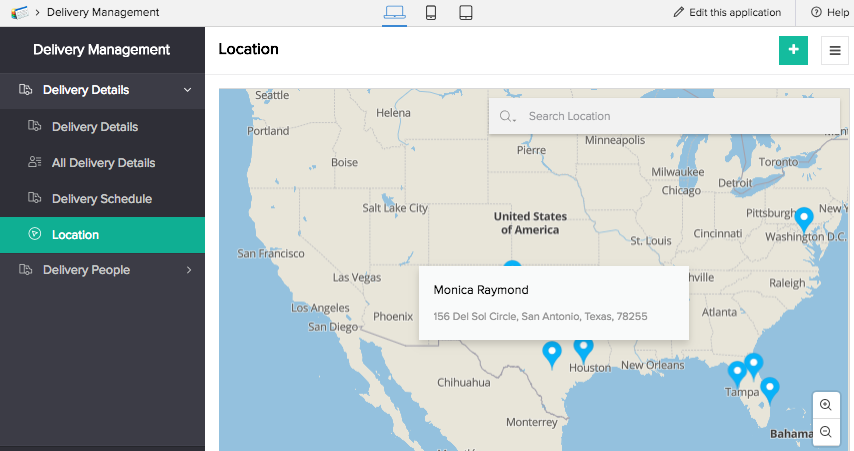Click Edit this application
The image size is (854, 451).
point(727,13)
